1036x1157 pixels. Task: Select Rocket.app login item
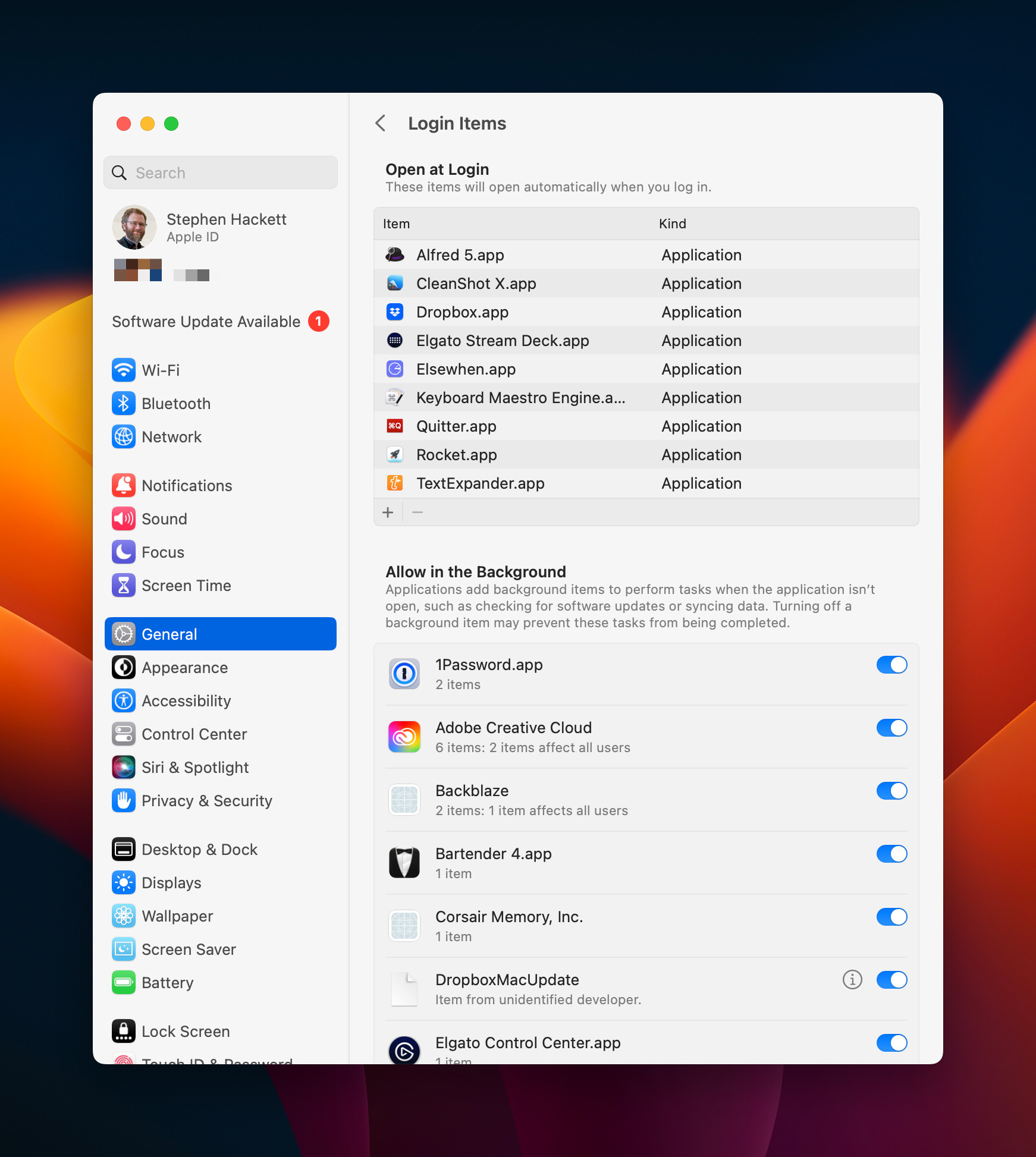pos(646,454)
